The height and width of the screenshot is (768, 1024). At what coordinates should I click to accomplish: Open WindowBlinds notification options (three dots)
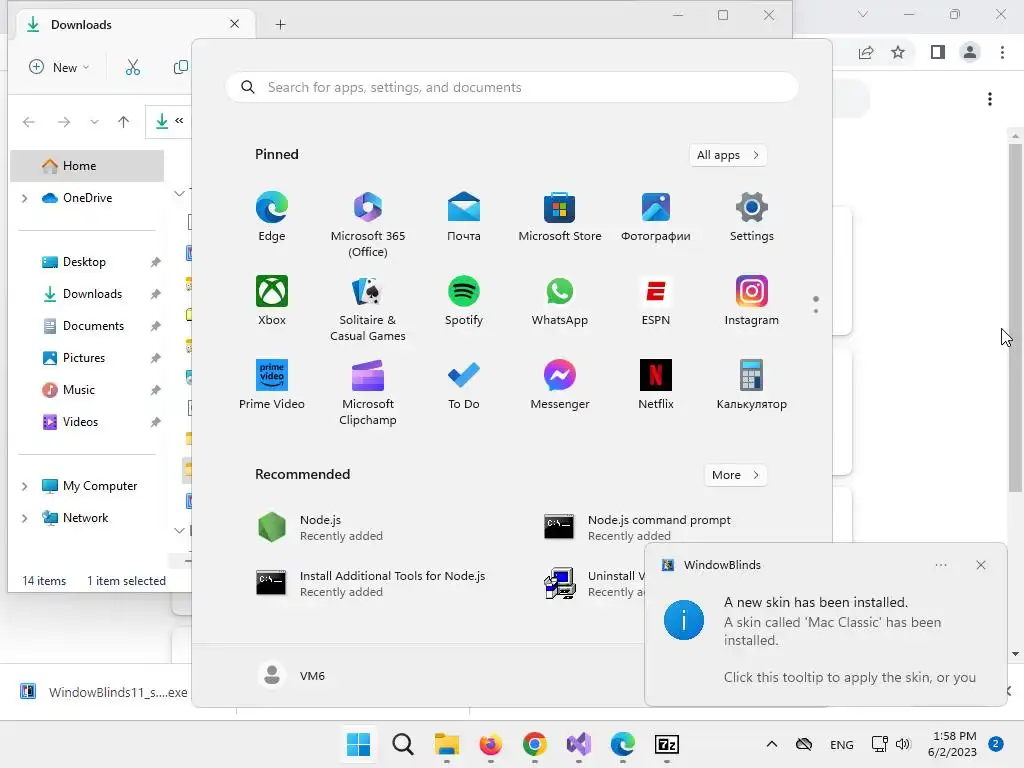940,565
